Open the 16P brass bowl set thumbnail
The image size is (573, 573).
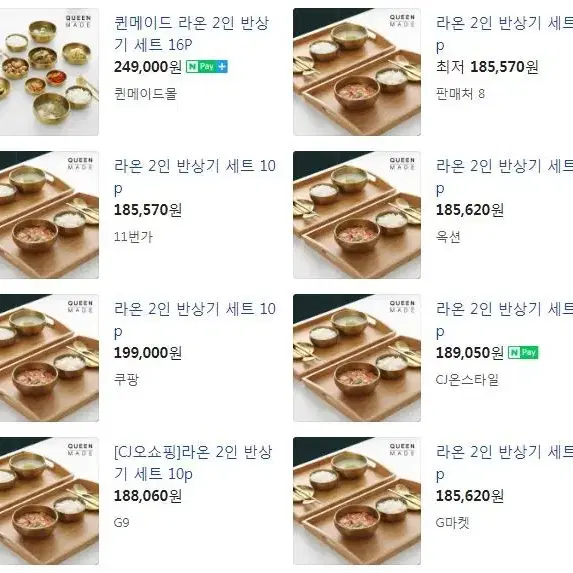pos(49,72)
